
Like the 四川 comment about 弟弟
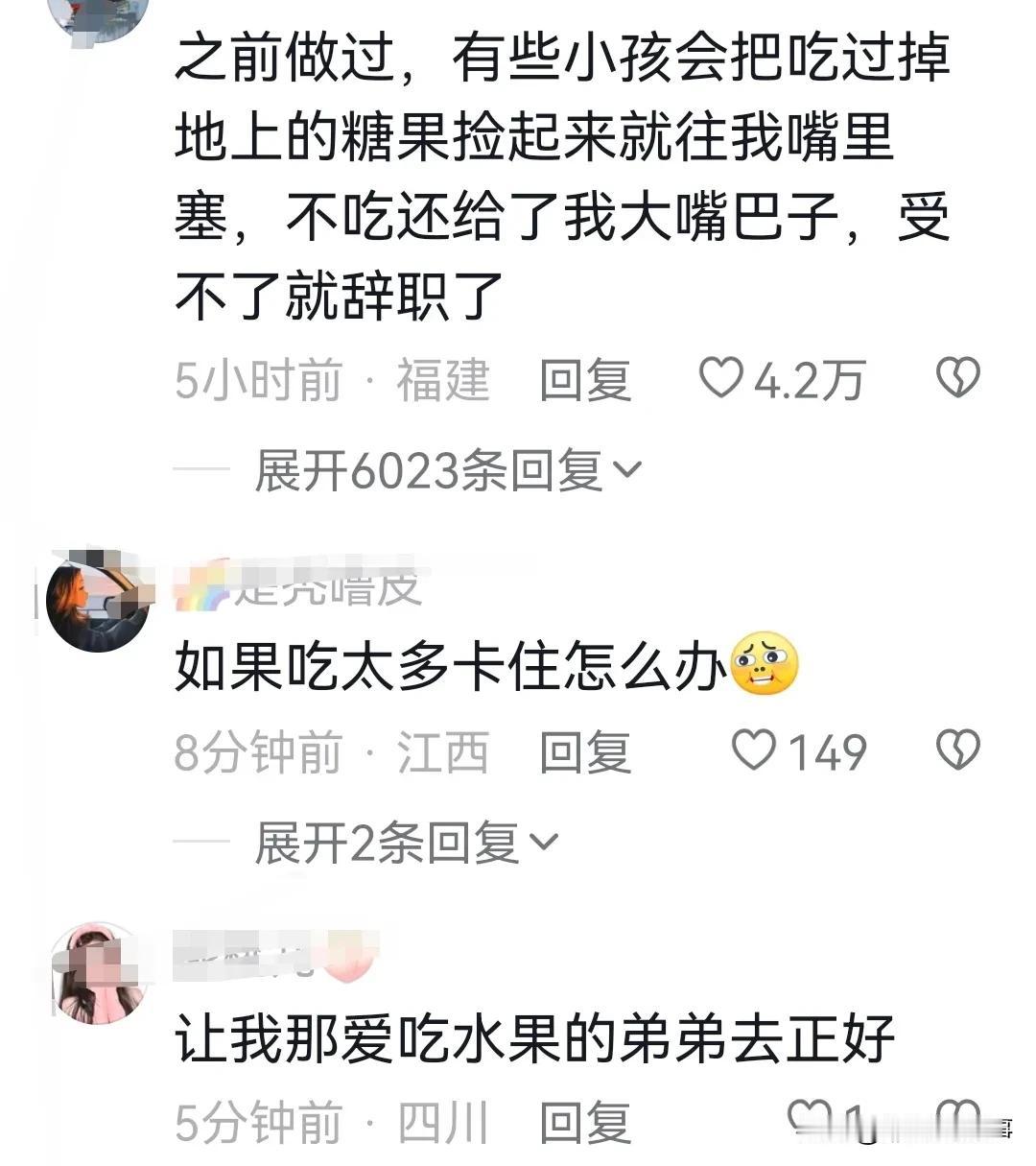[x=810, y=1119]
